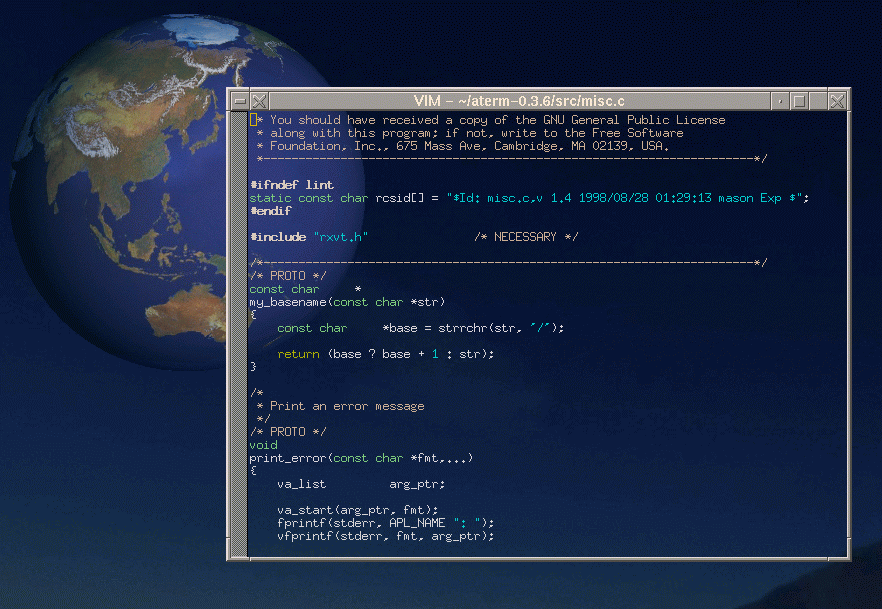Close the VIM window with the far-right X

tap(837, 101)
